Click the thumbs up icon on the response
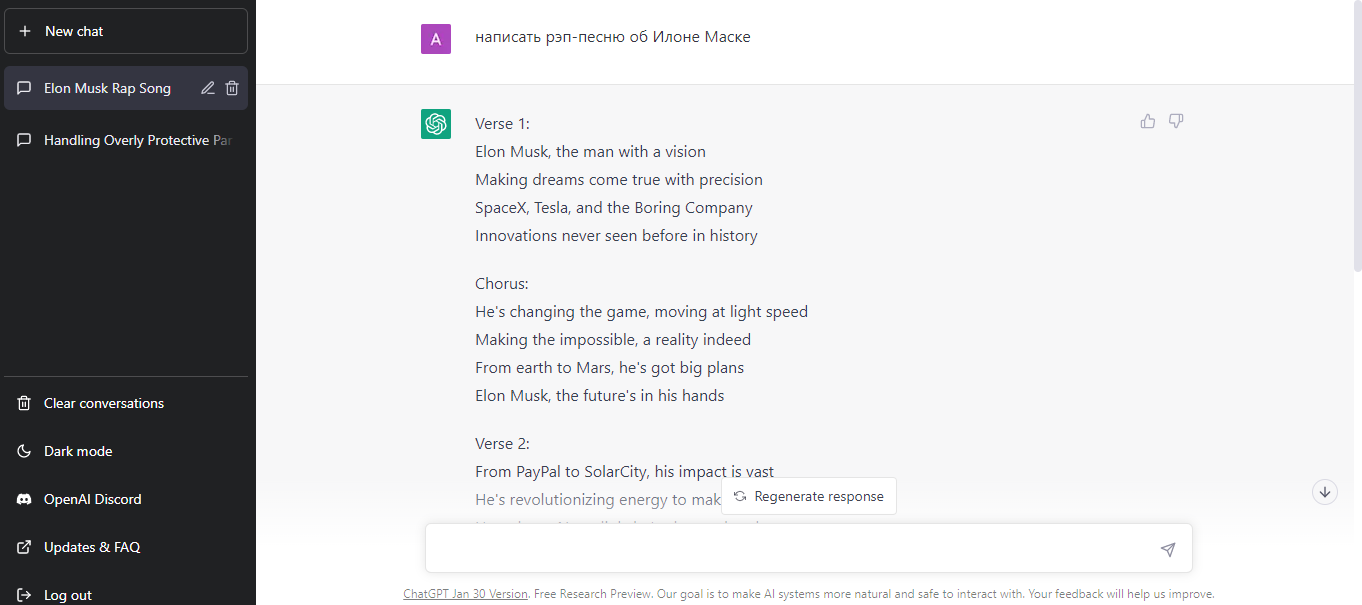The height and width of the screenshot is (605, 1362). (x=1148, y=121)
